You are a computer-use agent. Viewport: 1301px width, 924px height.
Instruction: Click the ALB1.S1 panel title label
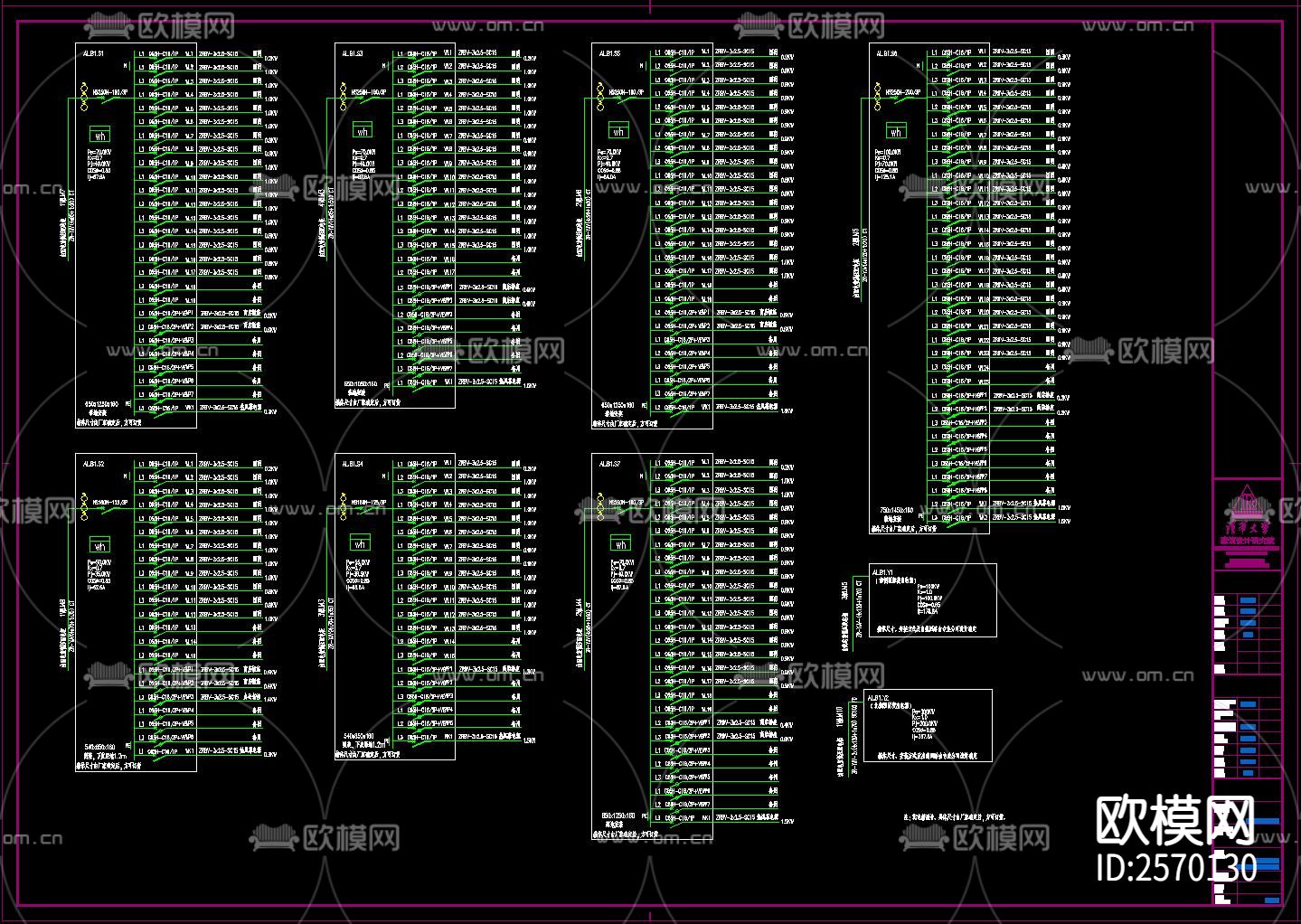pyautogui.click(x=93, y=54)
